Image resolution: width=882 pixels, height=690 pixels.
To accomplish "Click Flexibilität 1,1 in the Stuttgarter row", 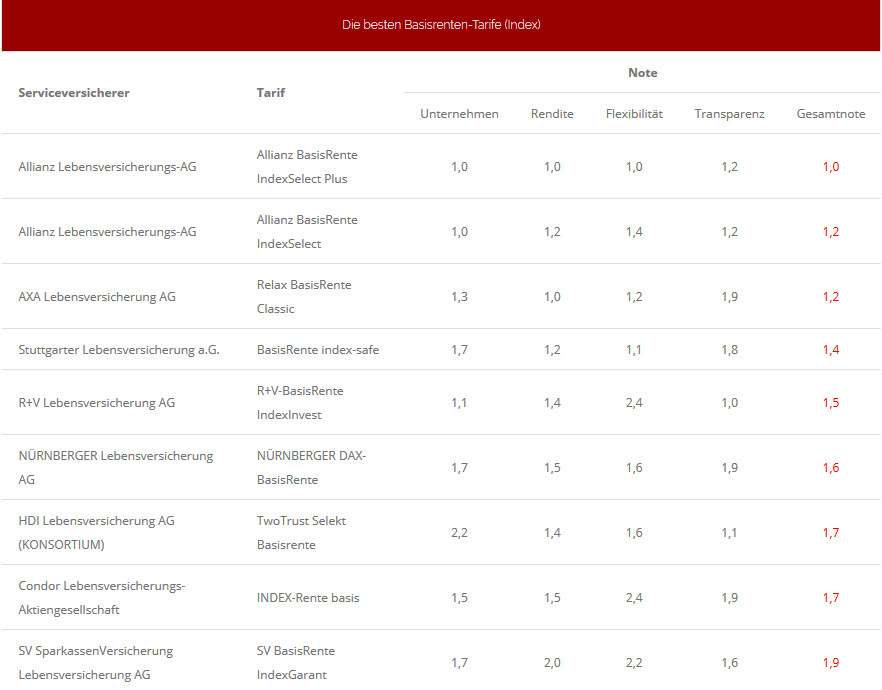I will point(634,350).
